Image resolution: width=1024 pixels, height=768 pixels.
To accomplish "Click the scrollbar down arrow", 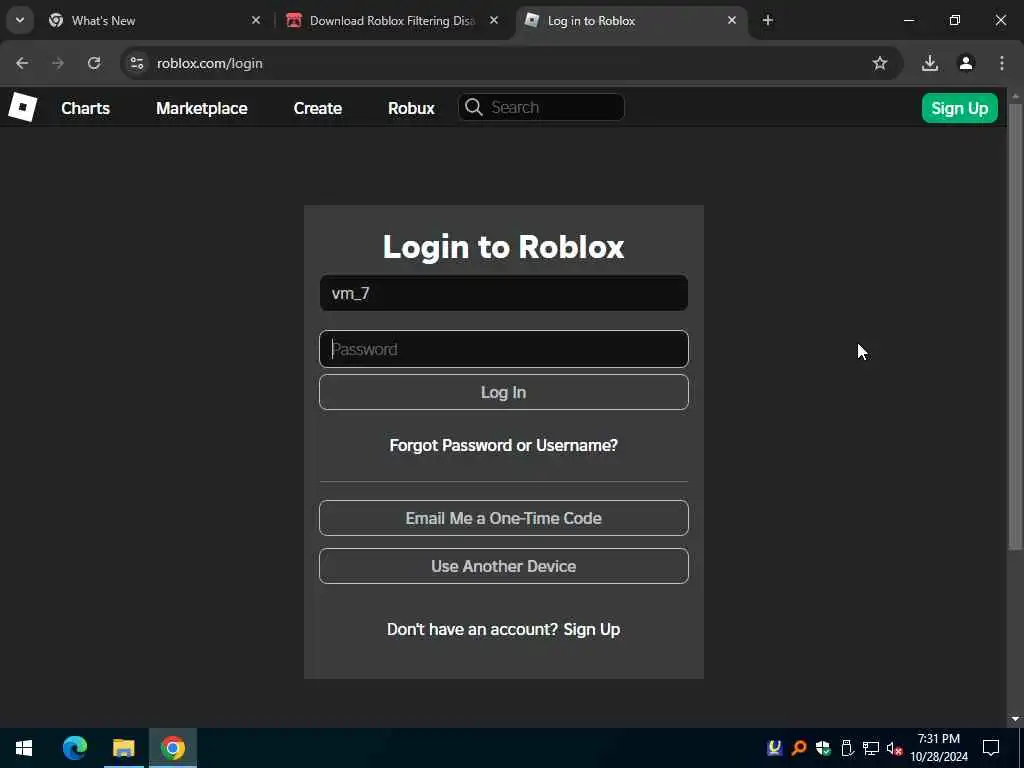I will (1015, 719).
